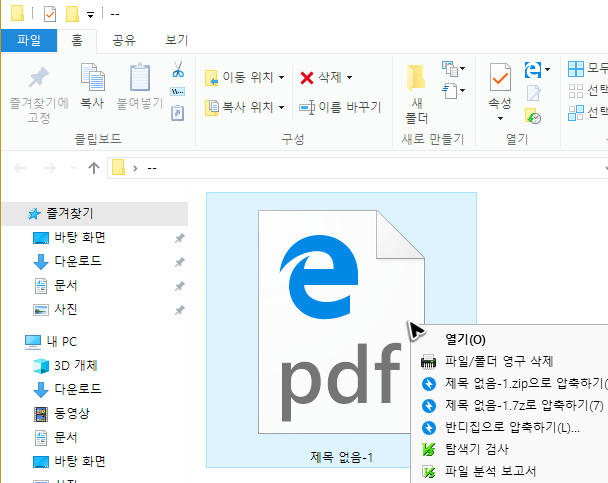Switch to the Share (공유) tab
This screenshot has height=483, width=608.
(124, 40)
